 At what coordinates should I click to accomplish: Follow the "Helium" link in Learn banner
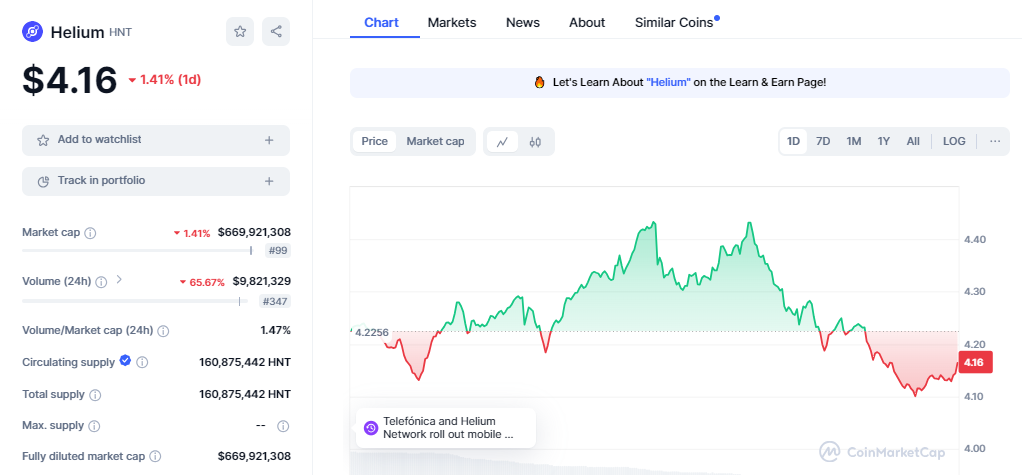(x=668, y=83)
